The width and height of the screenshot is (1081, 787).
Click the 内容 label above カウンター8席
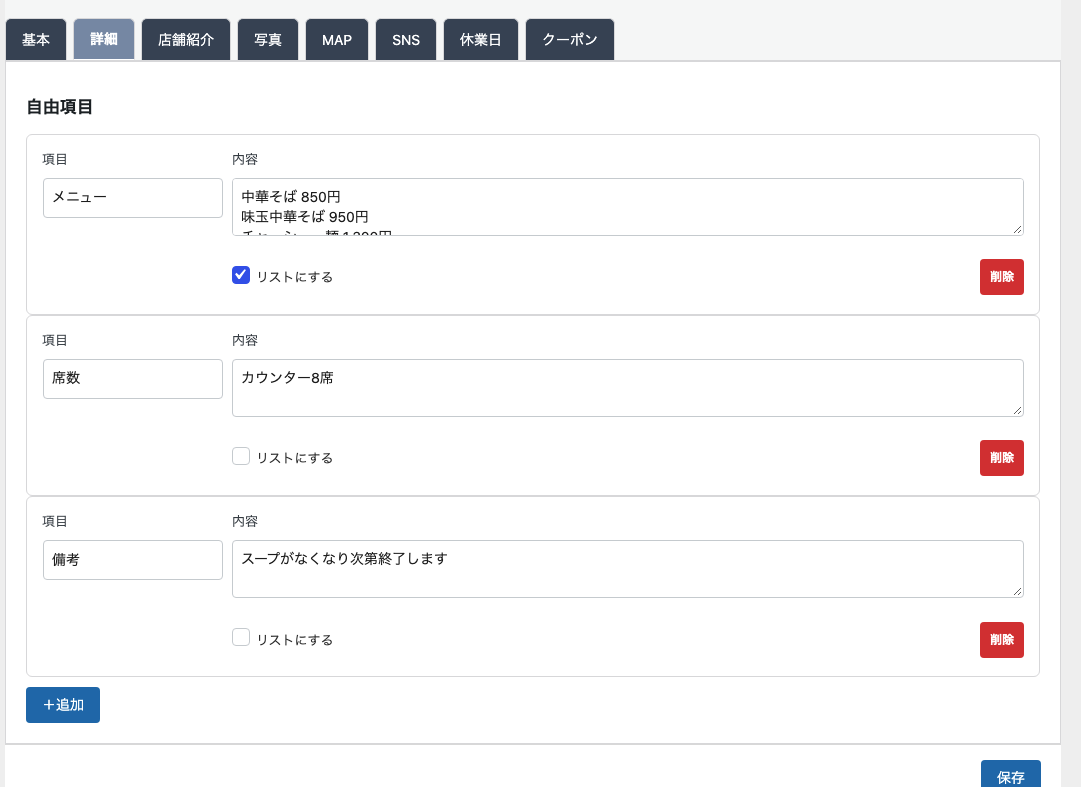pos(245,340)
